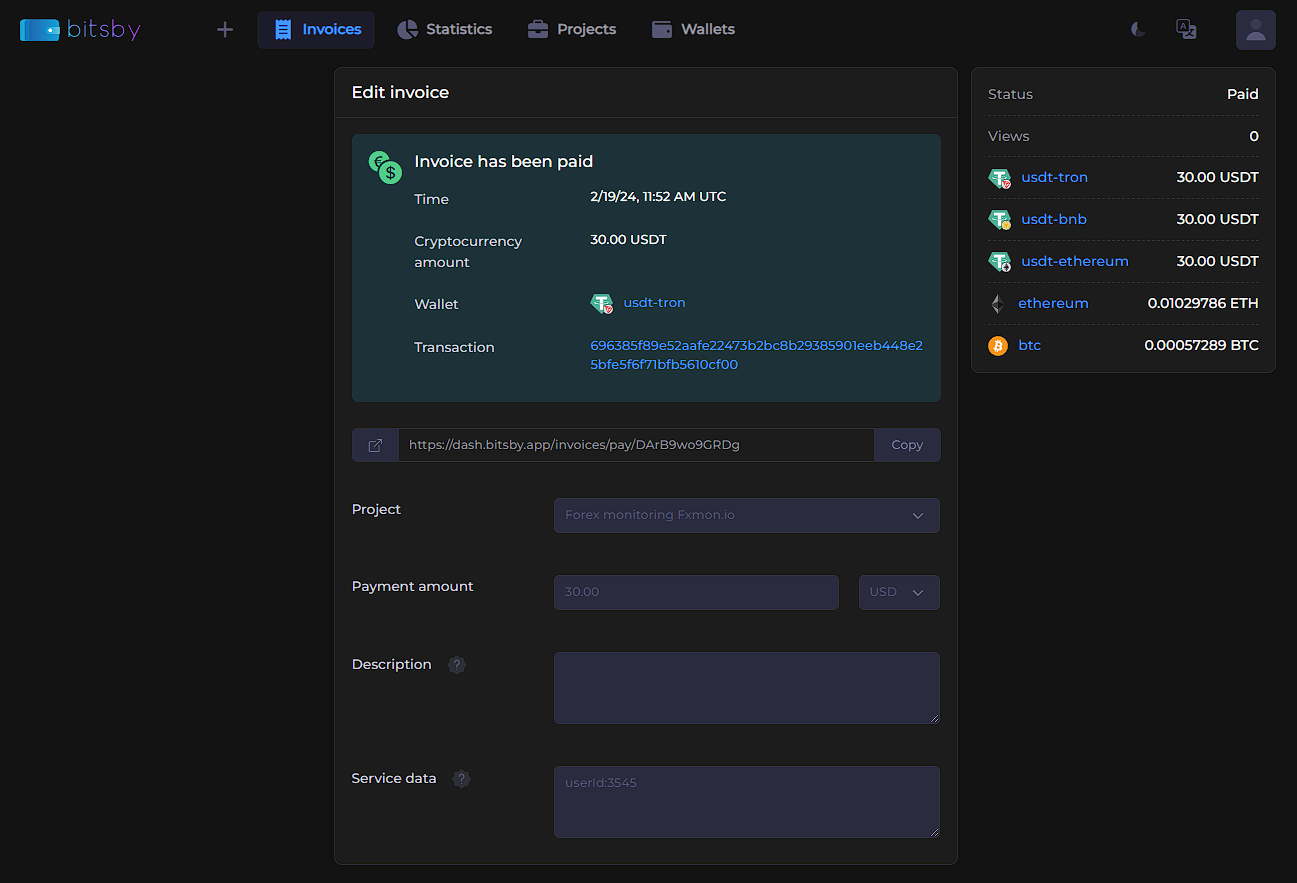
Task: Open the user profile avatar menu
Action: [x=1255, y=30]
